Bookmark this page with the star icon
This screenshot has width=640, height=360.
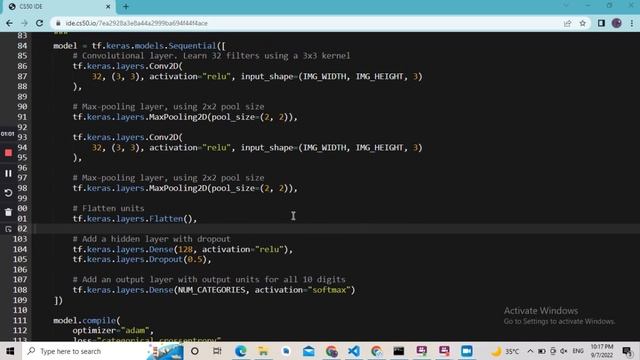click(x=582, y=23)
